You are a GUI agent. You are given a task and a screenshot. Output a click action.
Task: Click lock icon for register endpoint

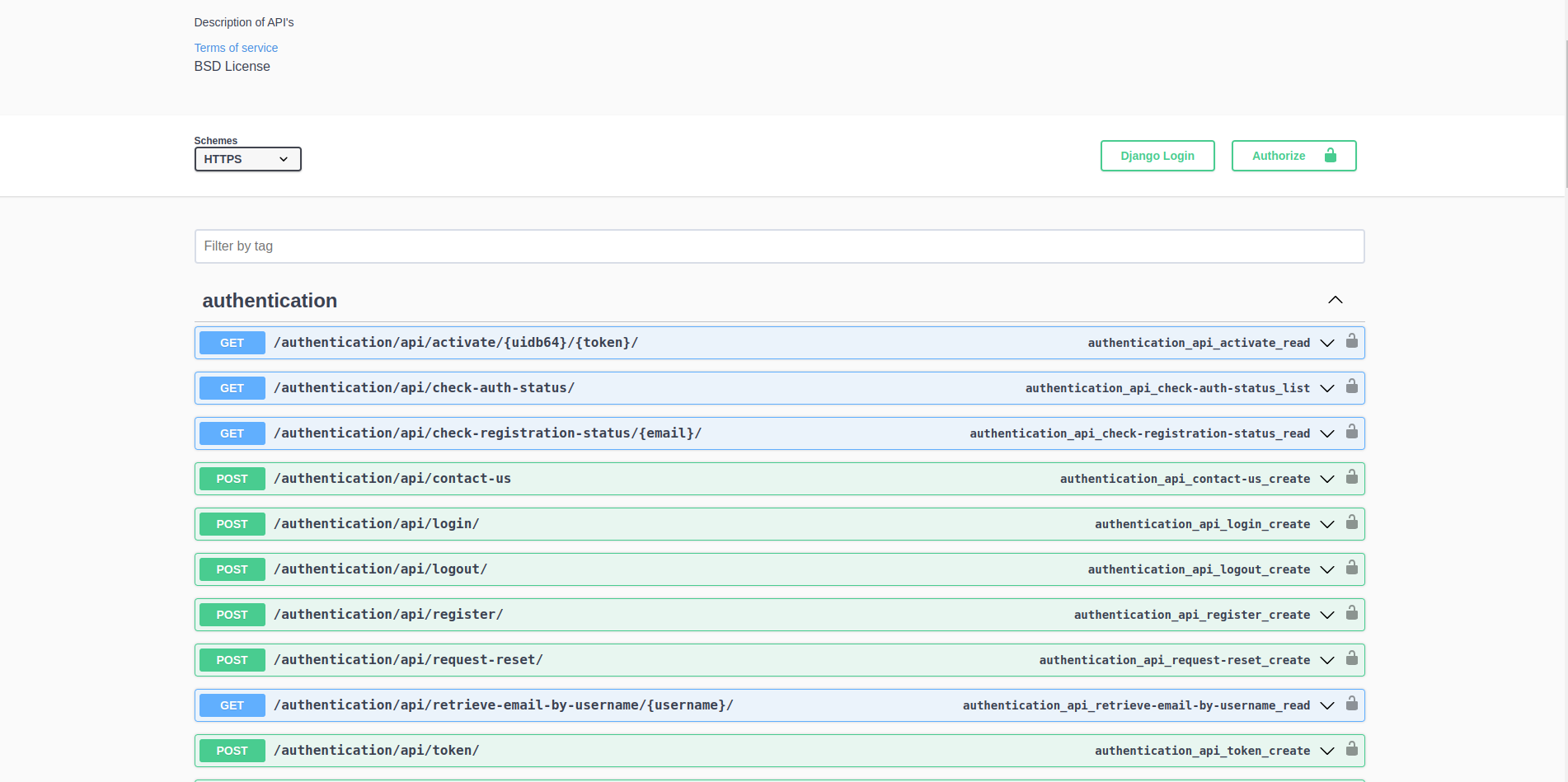coord(1352,613)
